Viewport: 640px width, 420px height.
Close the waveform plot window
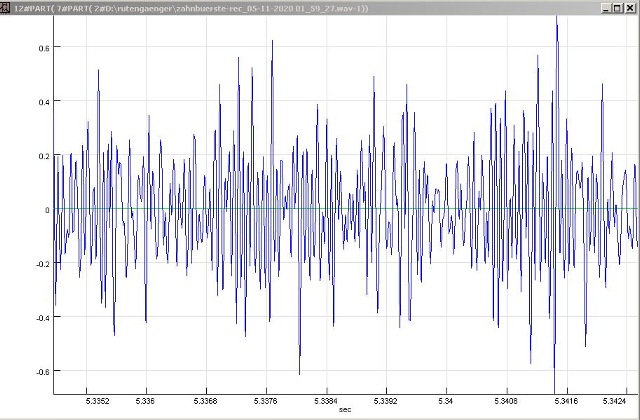(x=631, y=8)
